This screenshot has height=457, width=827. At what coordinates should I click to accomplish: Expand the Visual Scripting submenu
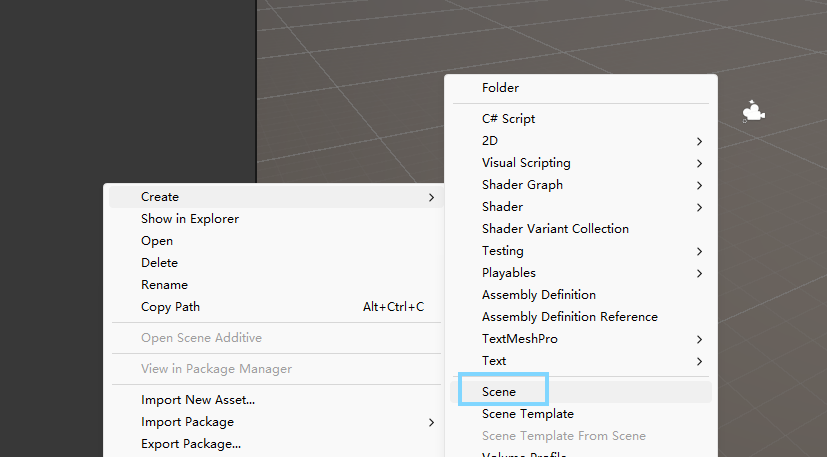(x=526, y=163)
